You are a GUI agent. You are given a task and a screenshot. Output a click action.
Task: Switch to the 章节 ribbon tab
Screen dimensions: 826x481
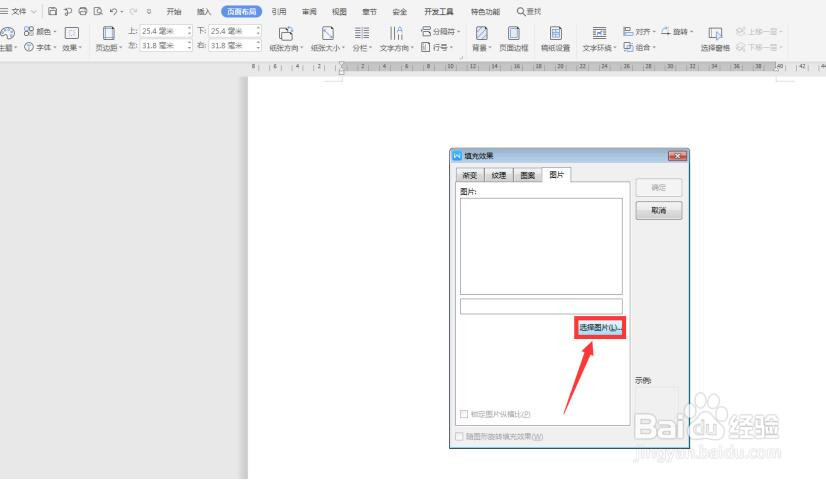[369, 11]
